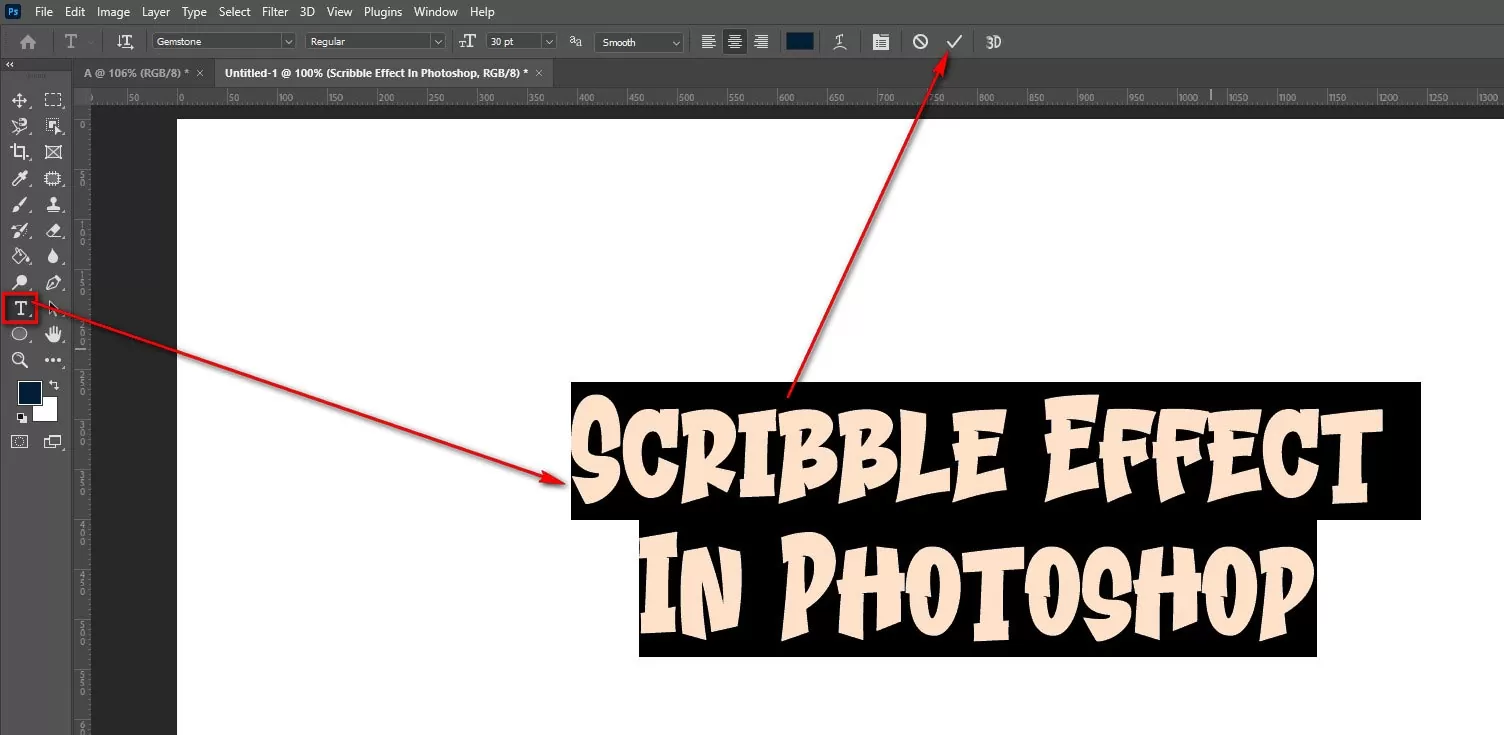Commit current text edits with checkmark
The image size is (1504, 735).
[x=954, y=42]
